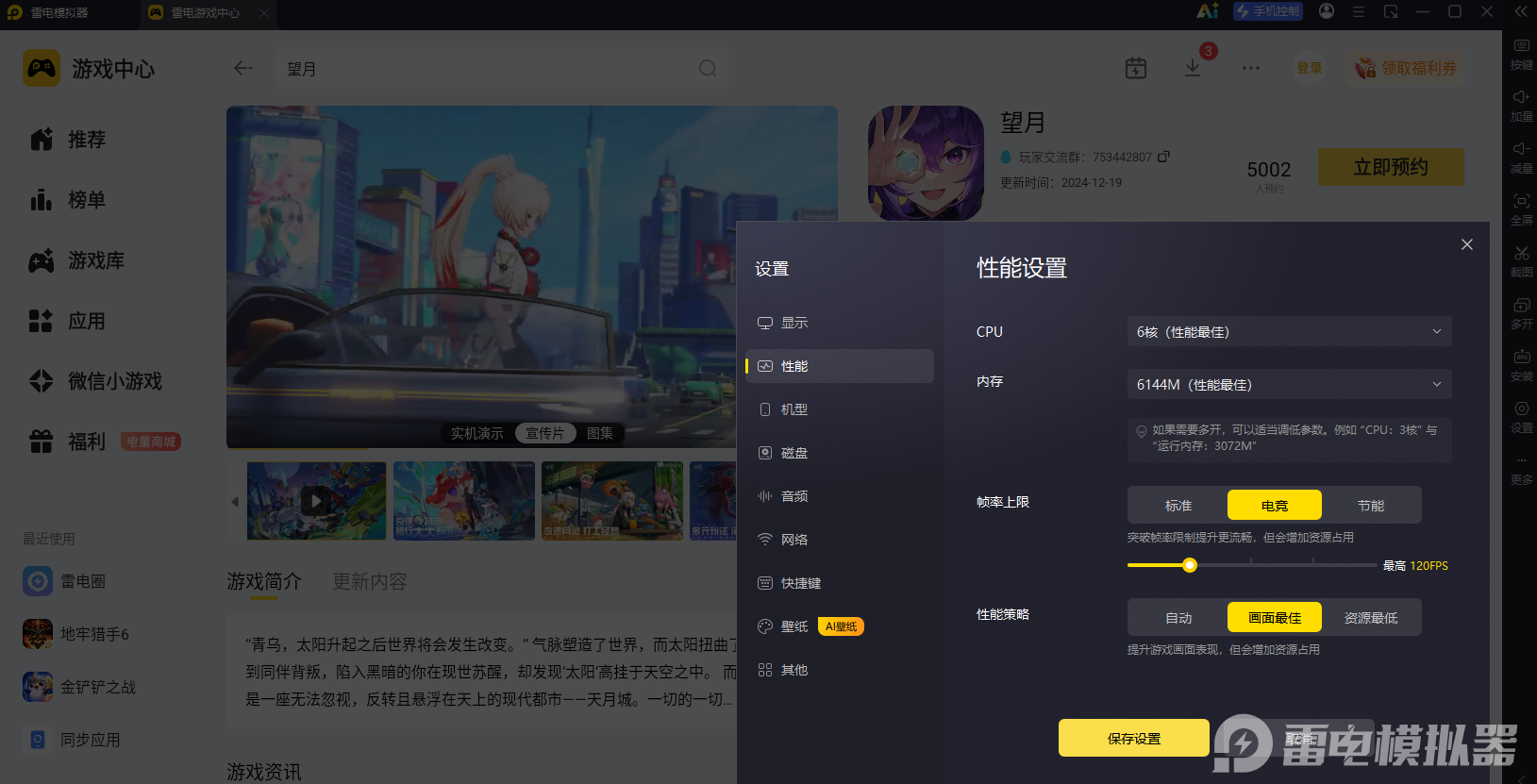Show 更多 tools in the right toolbar
The height and width of the screenshot is (784, 1537).
(1521, 469)
